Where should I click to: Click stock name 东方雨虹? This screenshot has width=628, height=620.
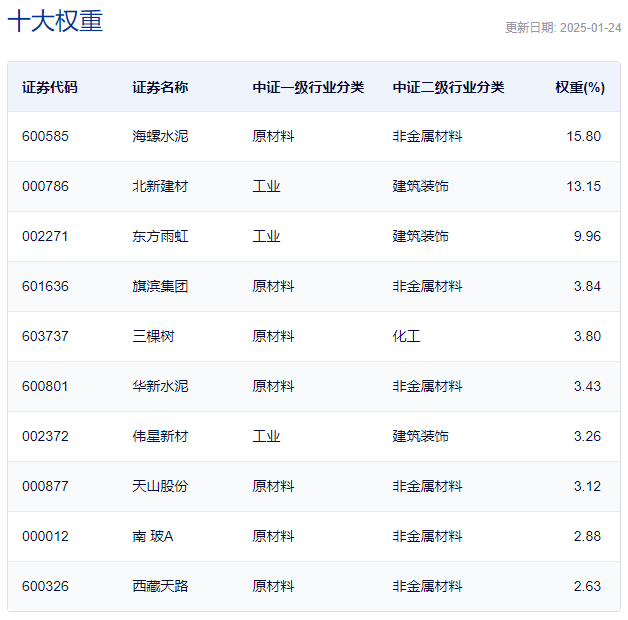160,236
